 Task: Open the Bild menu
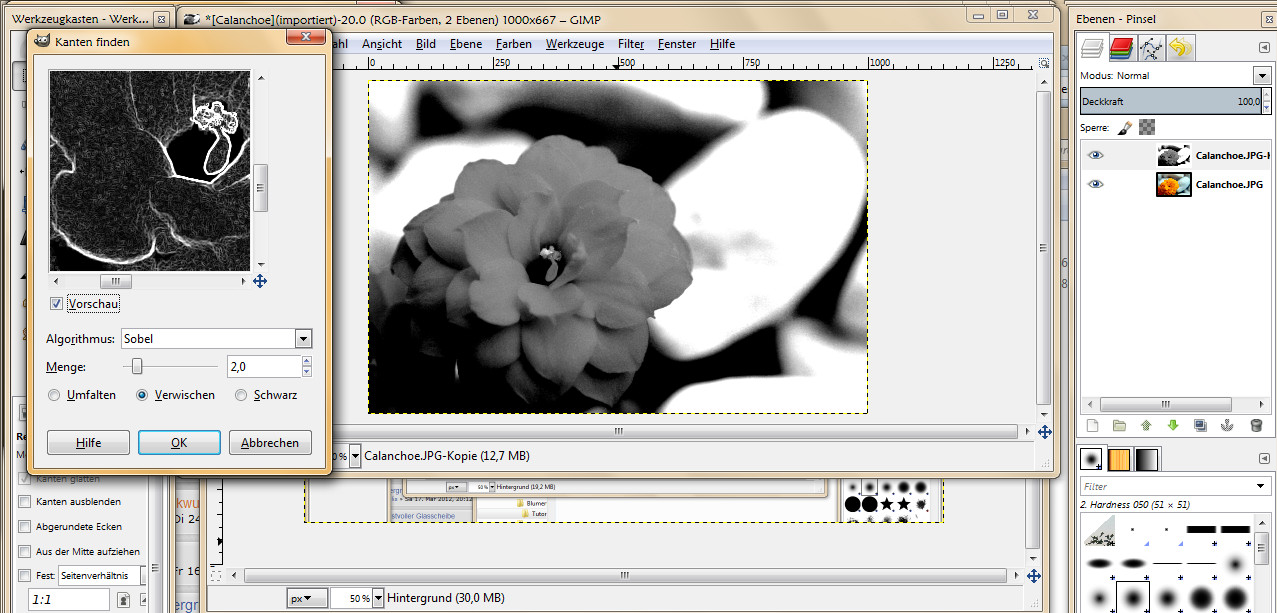tap(426, 44)
